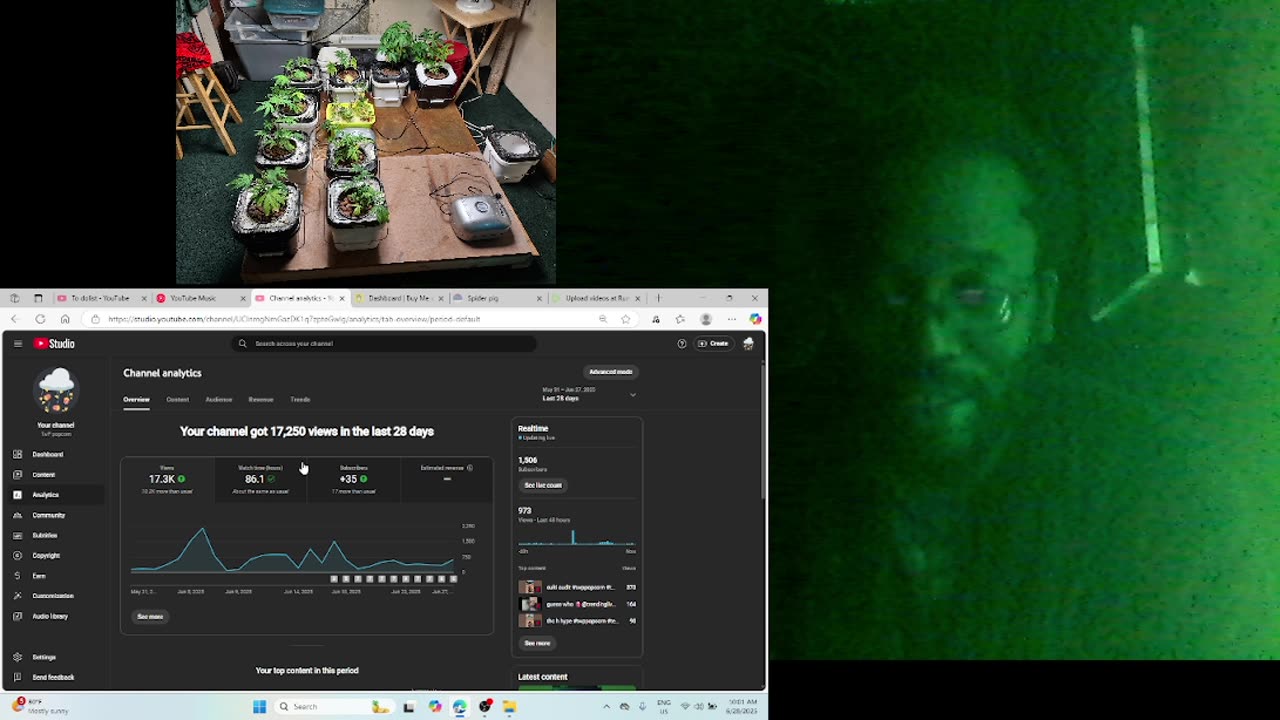Open the YouTube Studio hamburger menu
1280x720 pixels.
click(x=18, y=343)
